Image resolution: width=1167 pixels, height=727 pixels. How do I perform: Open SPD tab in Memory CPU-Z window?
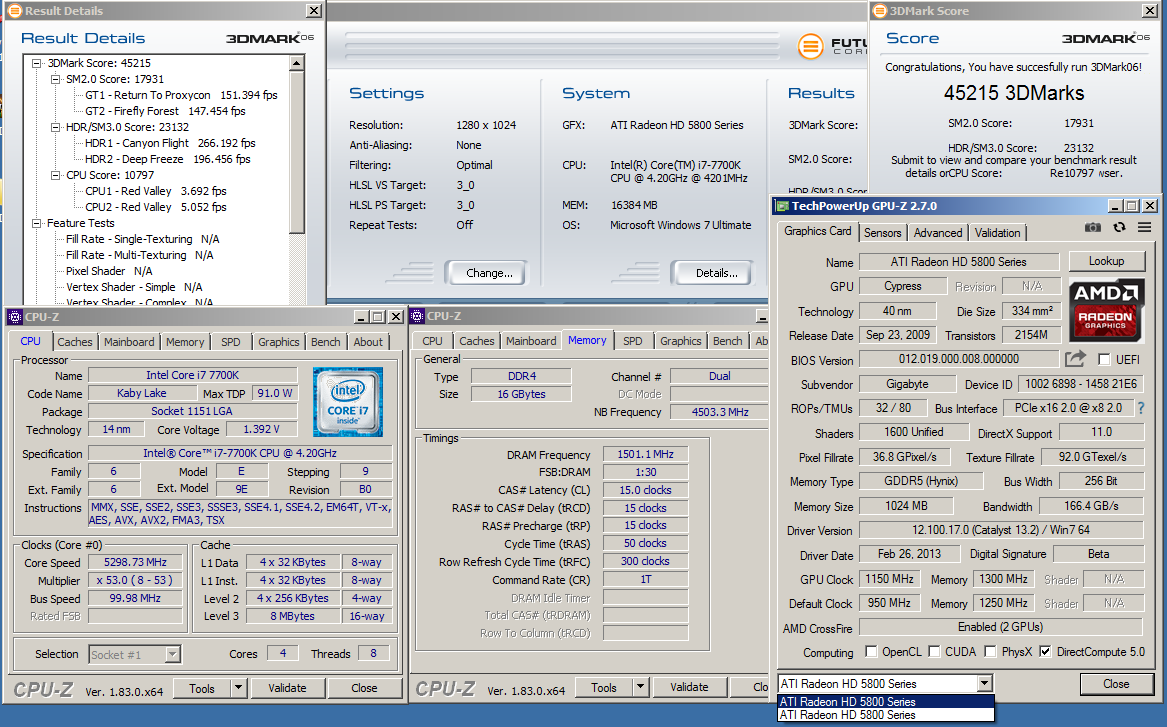click(x=633, y=342)
